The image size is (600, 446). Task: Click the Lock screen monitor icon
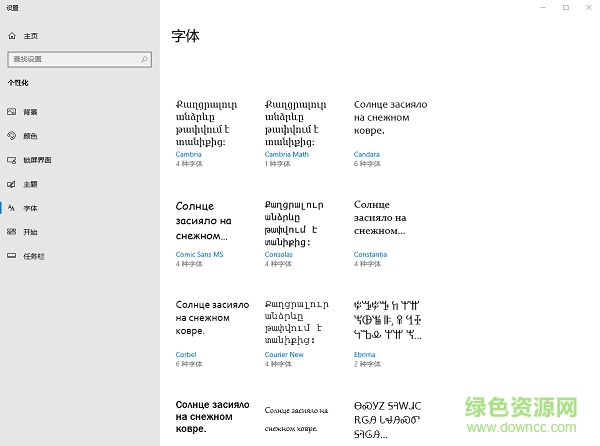pos(12,160)
